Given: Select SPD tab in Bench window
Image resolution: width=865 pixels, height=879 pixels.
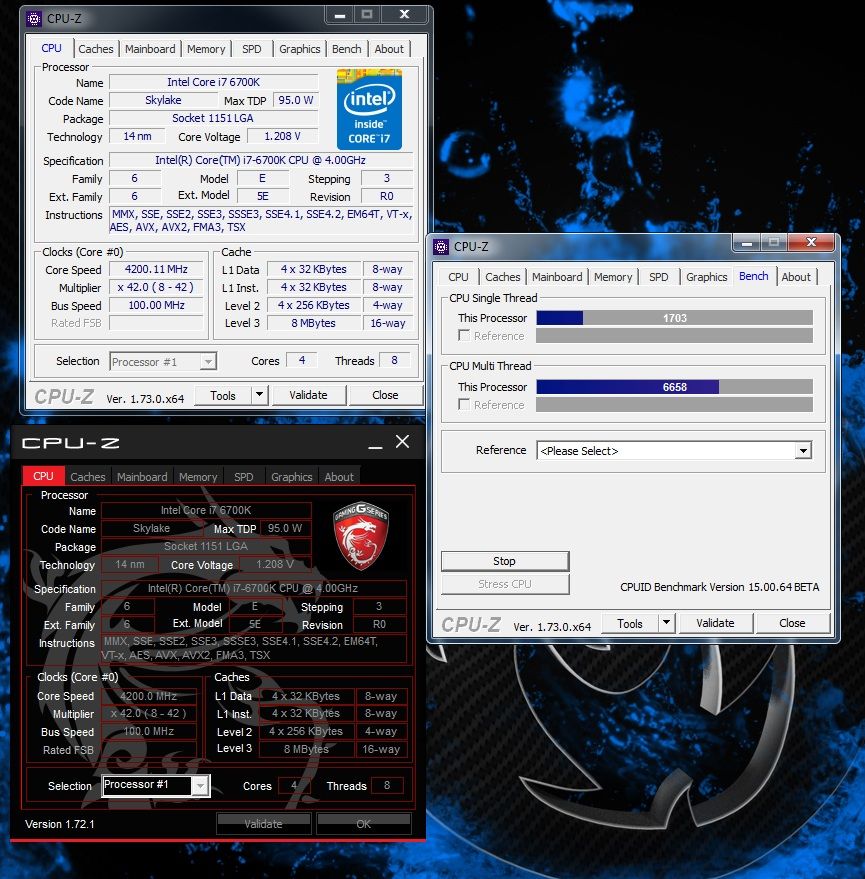Looking at the screenshot, I should pyautogui.click(x=659, y=277).
